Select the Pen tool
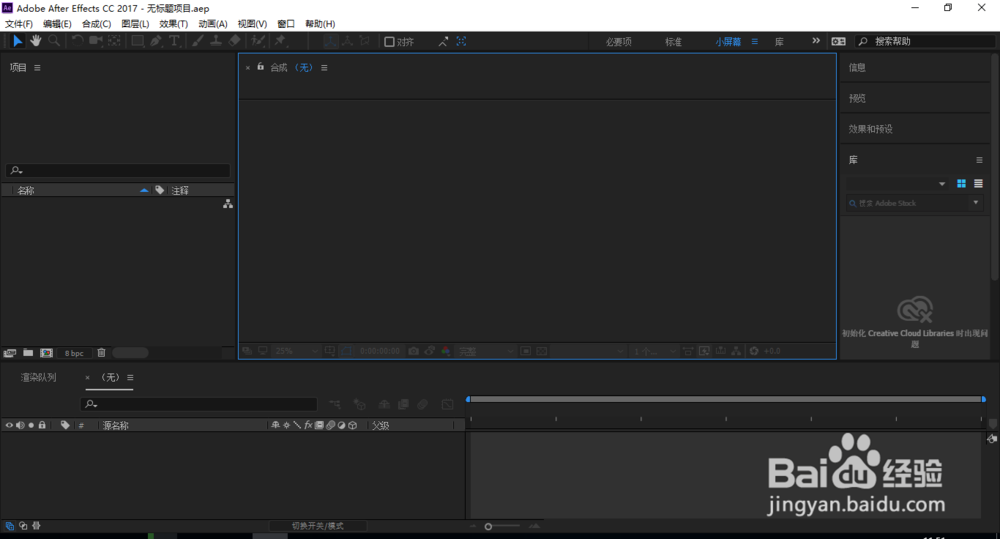 pyautogui.click(x=156, y=41)
